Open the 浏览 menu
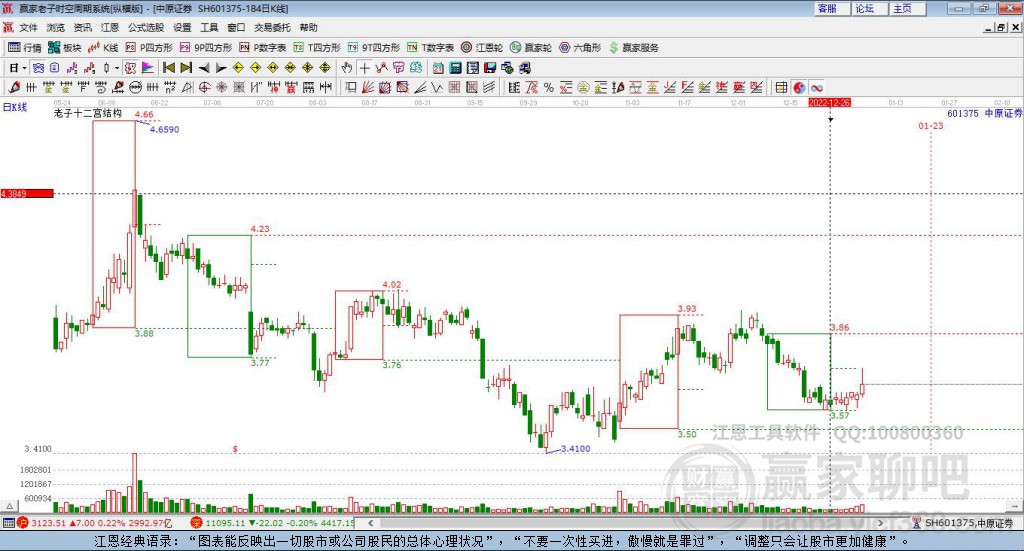This screenshot has height=551, width=1024. (x=56, y=27)
